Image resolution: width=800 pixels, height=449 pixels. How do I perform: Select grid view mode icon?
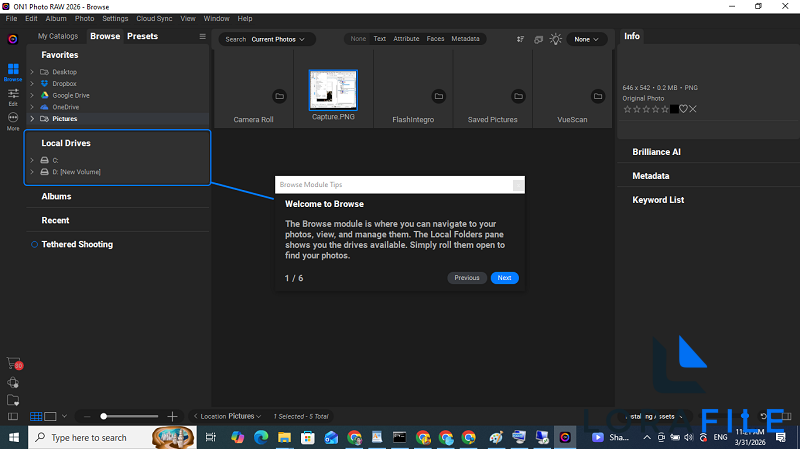(36, 416)
